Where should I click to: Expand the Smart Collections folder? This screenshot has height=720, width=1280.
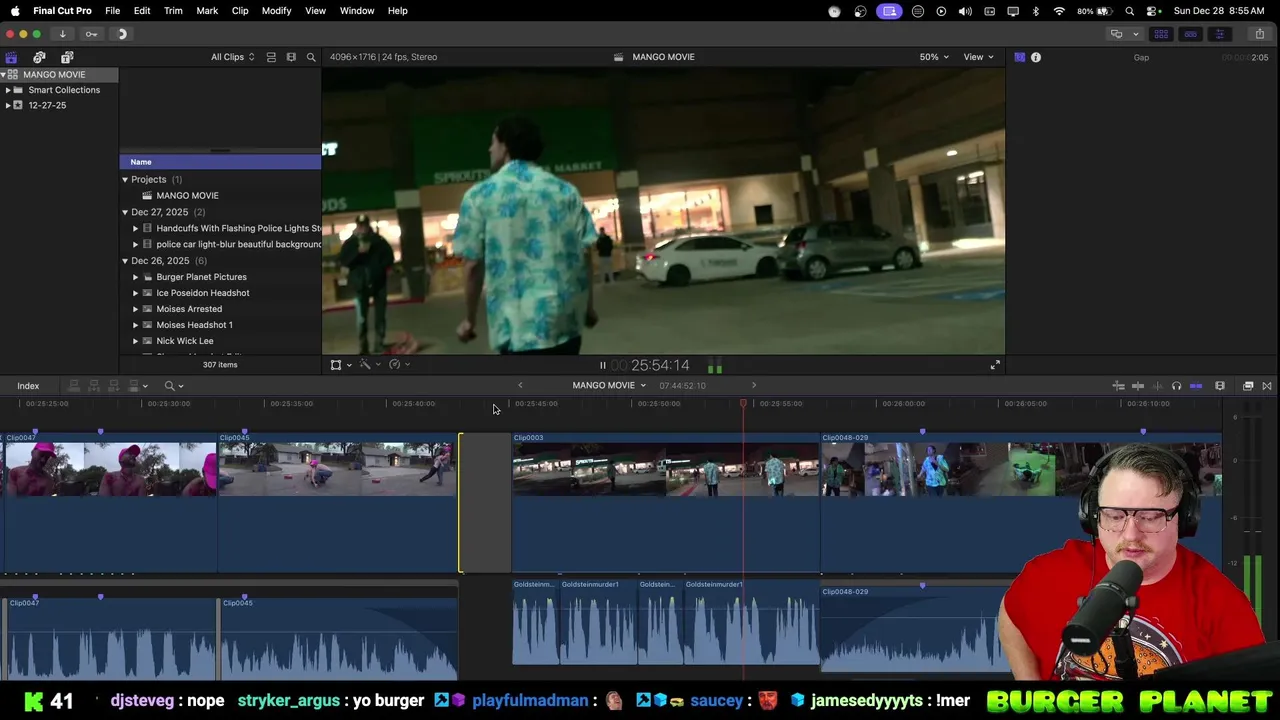[x=8, y=90]
